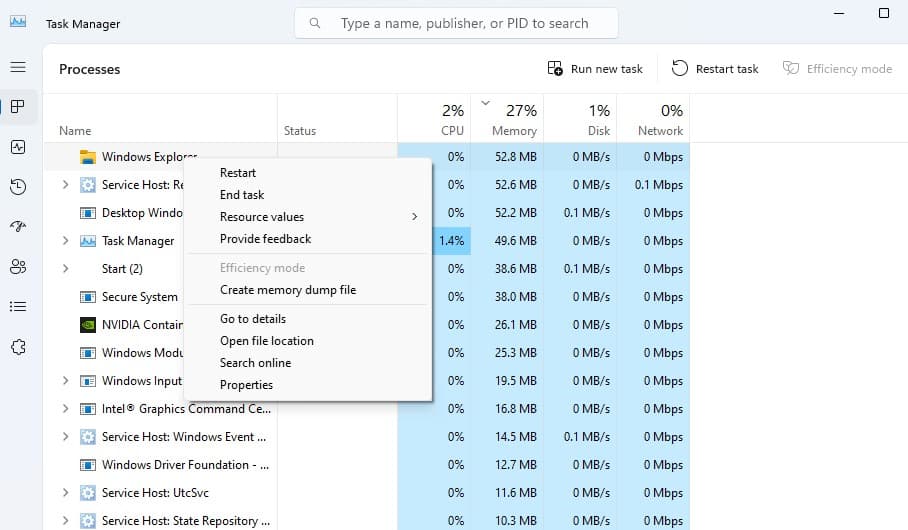Select the NVIDIA Container process row
The image size is (908, 530).
[142, 325]
